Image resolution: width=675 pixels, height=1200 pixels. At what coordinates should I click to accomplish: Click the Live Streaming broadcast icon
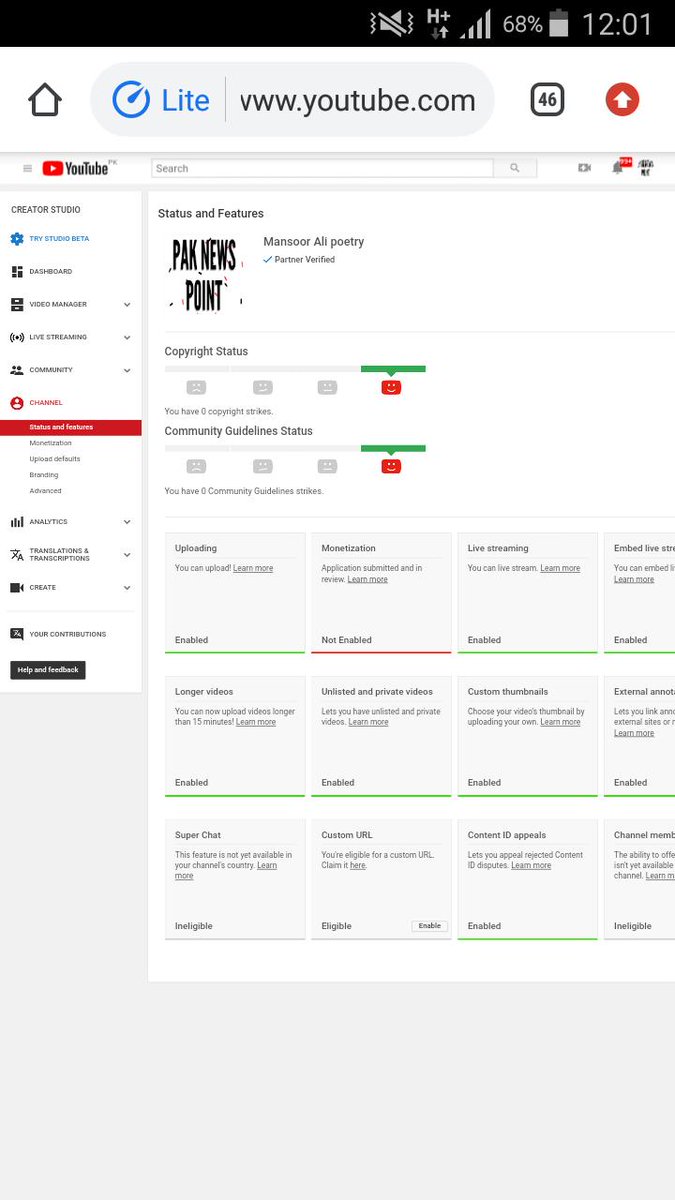pos(17,337)
